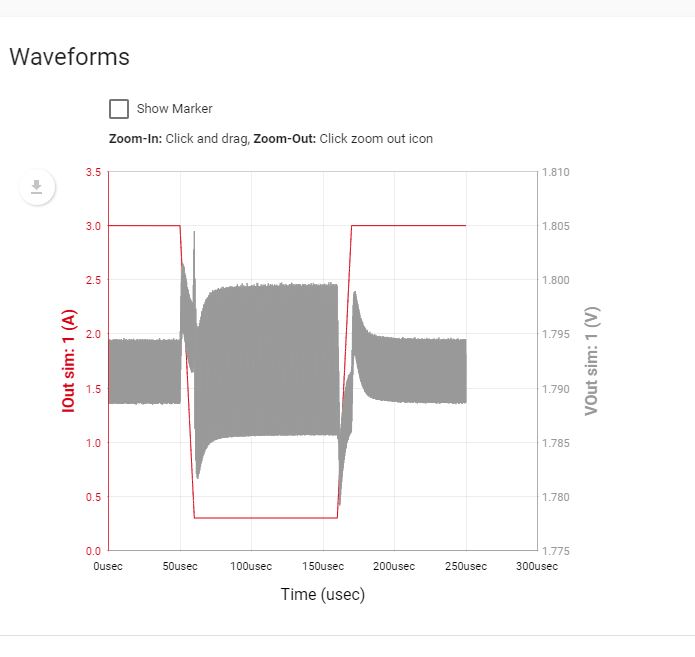Click the 3.5 tick on IOut axis

[x=93, y=172]
